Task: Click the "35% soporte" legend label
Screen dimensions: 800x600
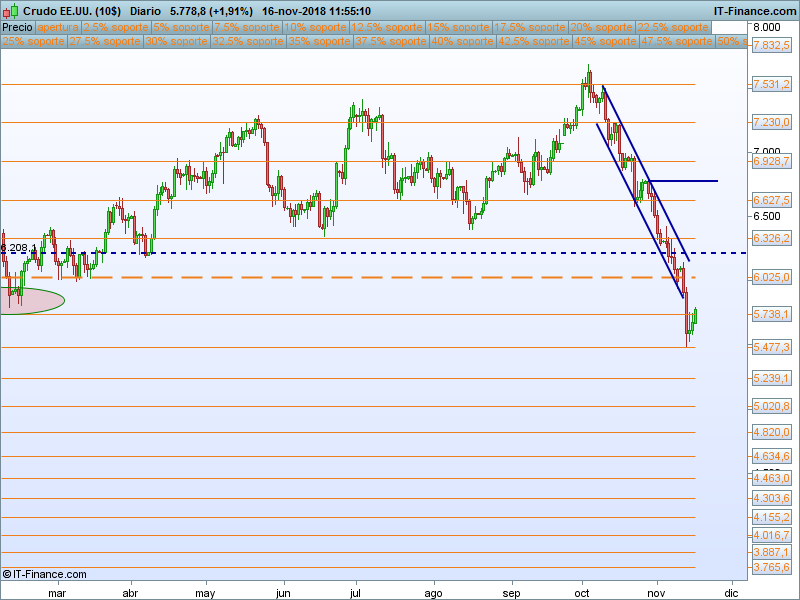Action: (x=319, y=42)
